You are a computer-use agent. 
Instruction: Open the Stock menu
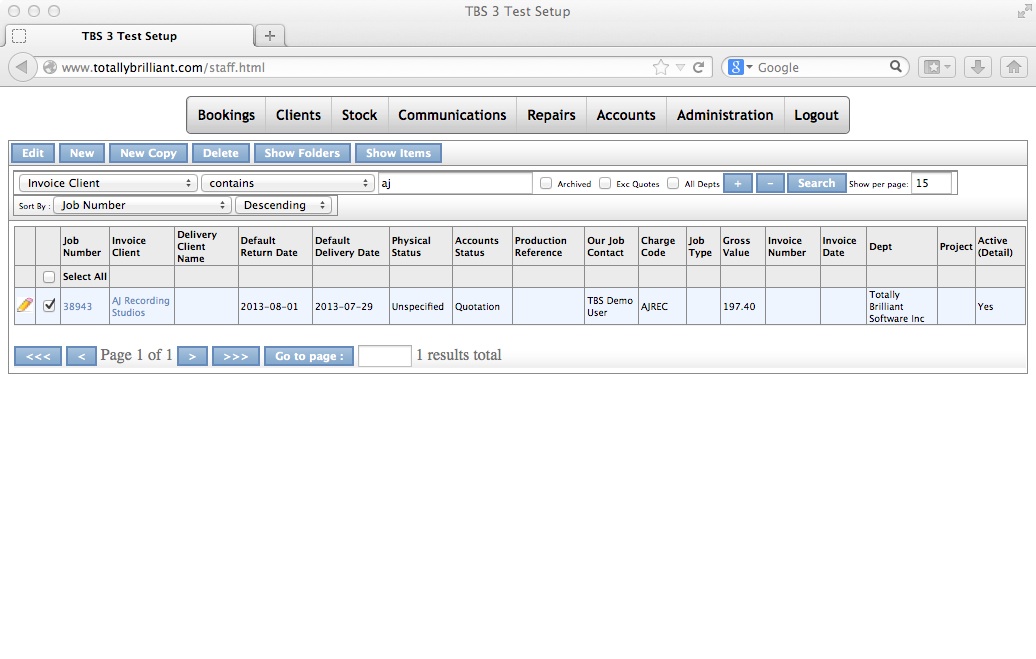tap(359, 115)
